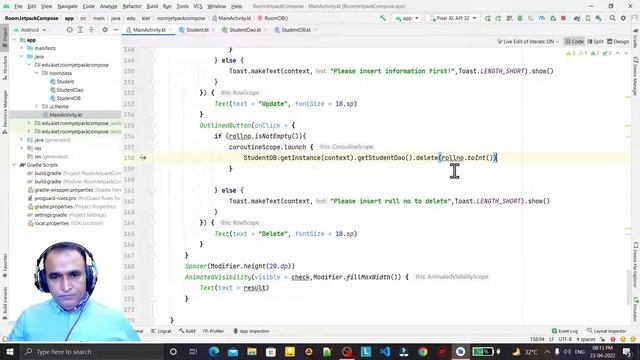Open the App Inspection tool window

(251, 331)
